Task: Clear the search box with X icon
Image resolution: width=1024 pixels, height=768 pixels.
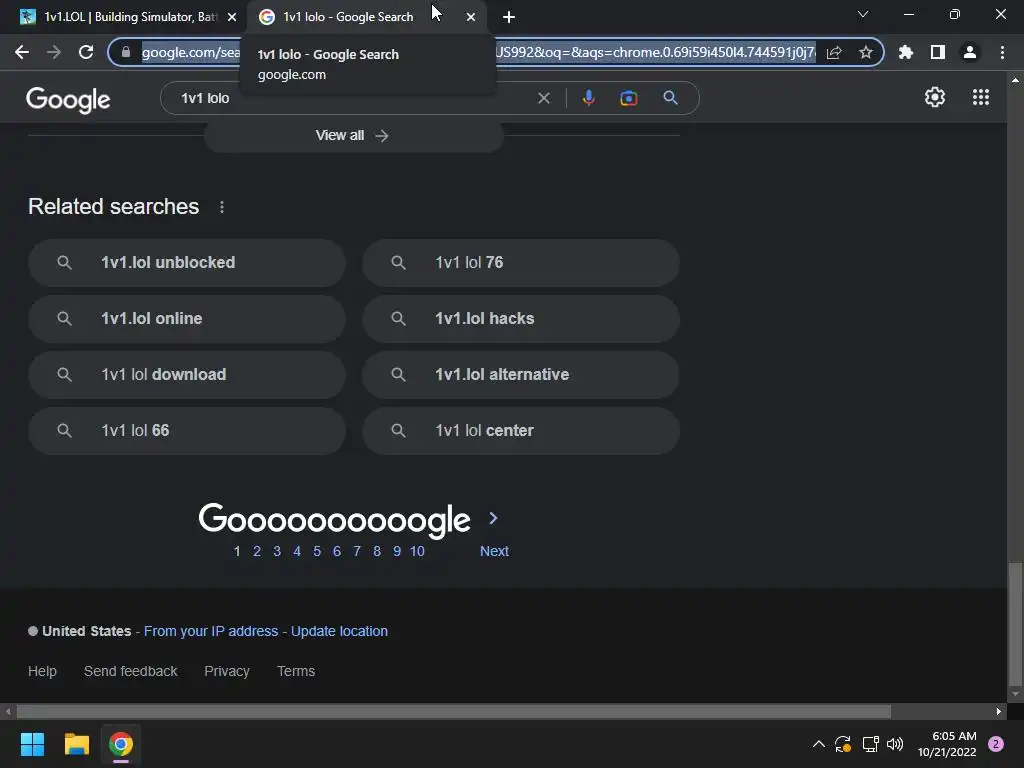Action: coord(543,98)
